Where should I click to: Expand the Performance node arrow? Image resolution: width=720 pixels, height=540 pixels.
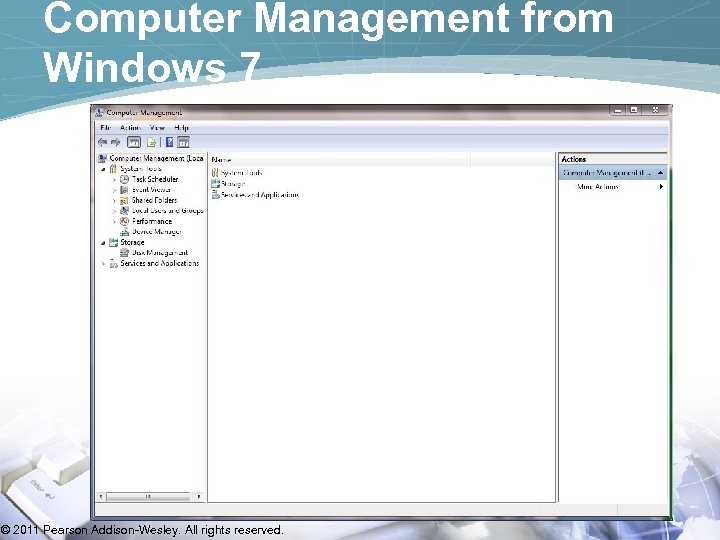[x=114, y=222]
